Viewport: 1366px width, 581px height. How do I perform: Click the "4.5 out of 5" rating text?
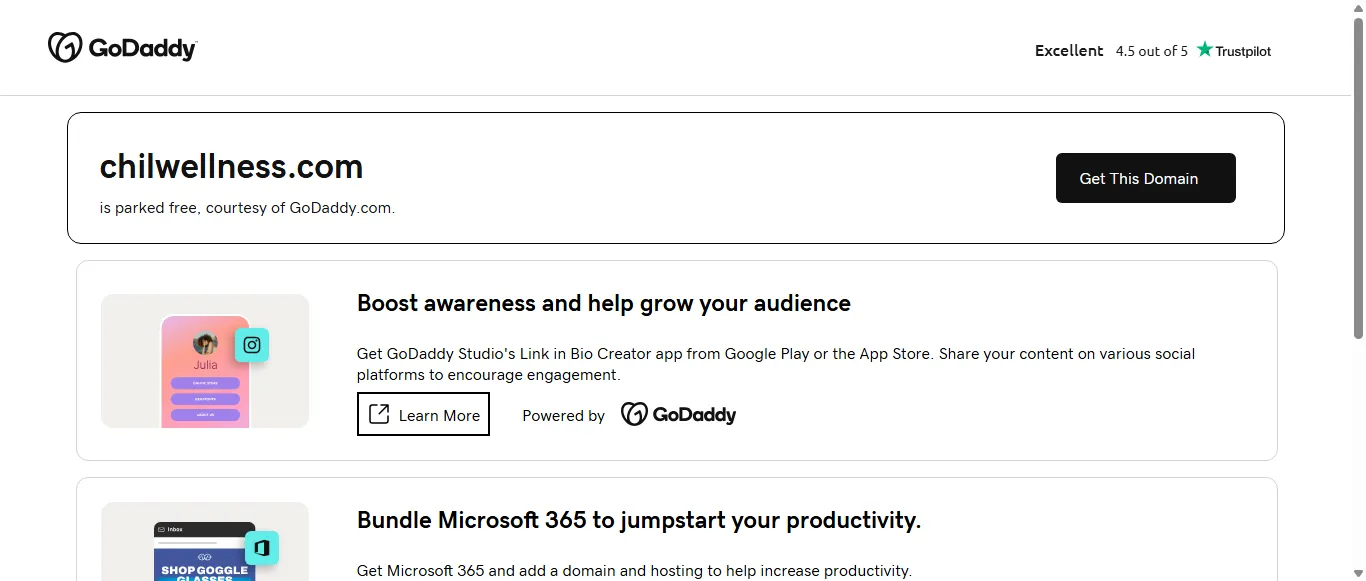tap(1151, 51)
